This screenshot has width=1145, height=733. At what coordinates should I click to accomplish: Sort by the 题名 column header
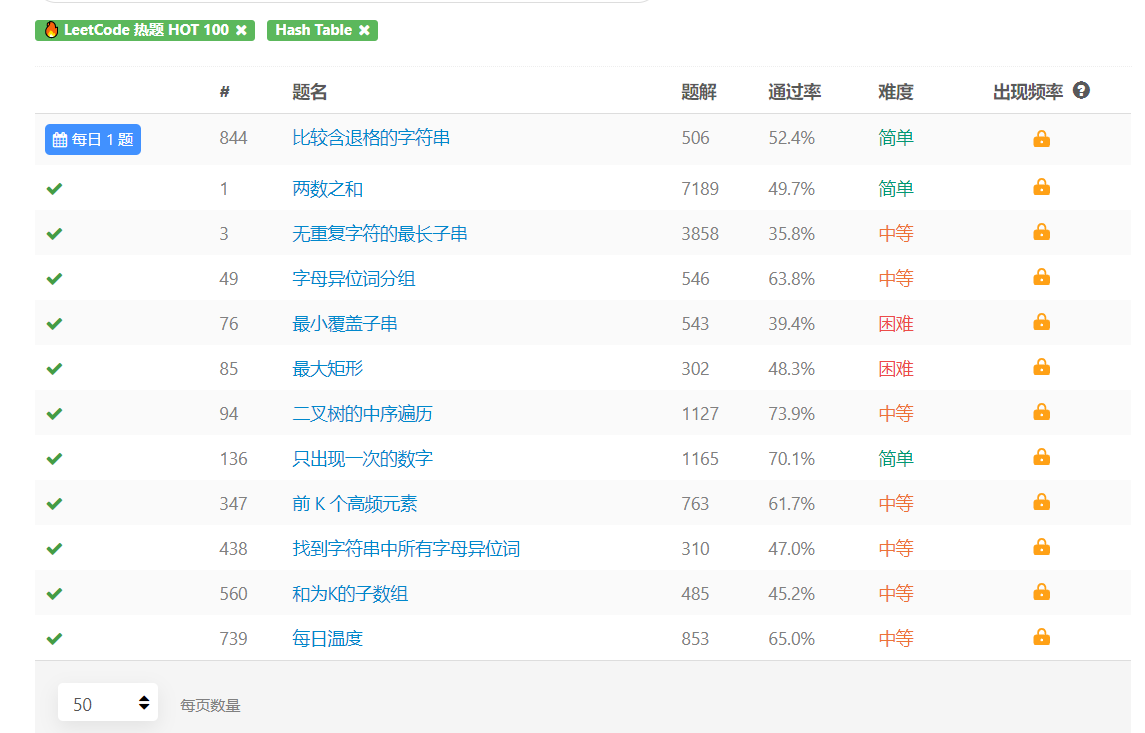point(310,92)
